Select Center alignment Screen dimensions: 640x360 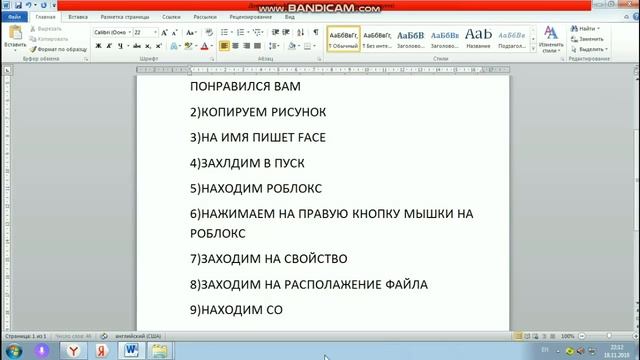(236, 46)
